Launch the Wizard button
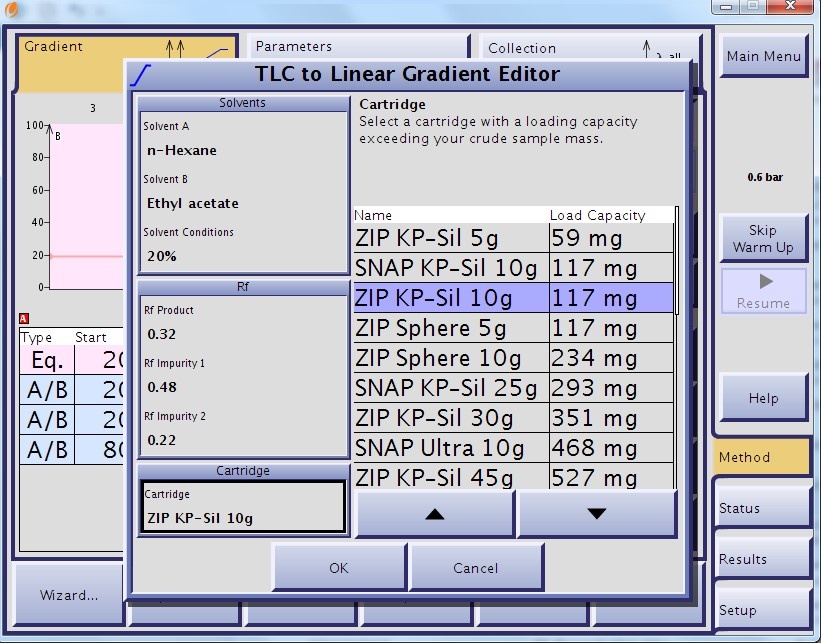This screenshot has width=821, height=643. tap(69, 595)
